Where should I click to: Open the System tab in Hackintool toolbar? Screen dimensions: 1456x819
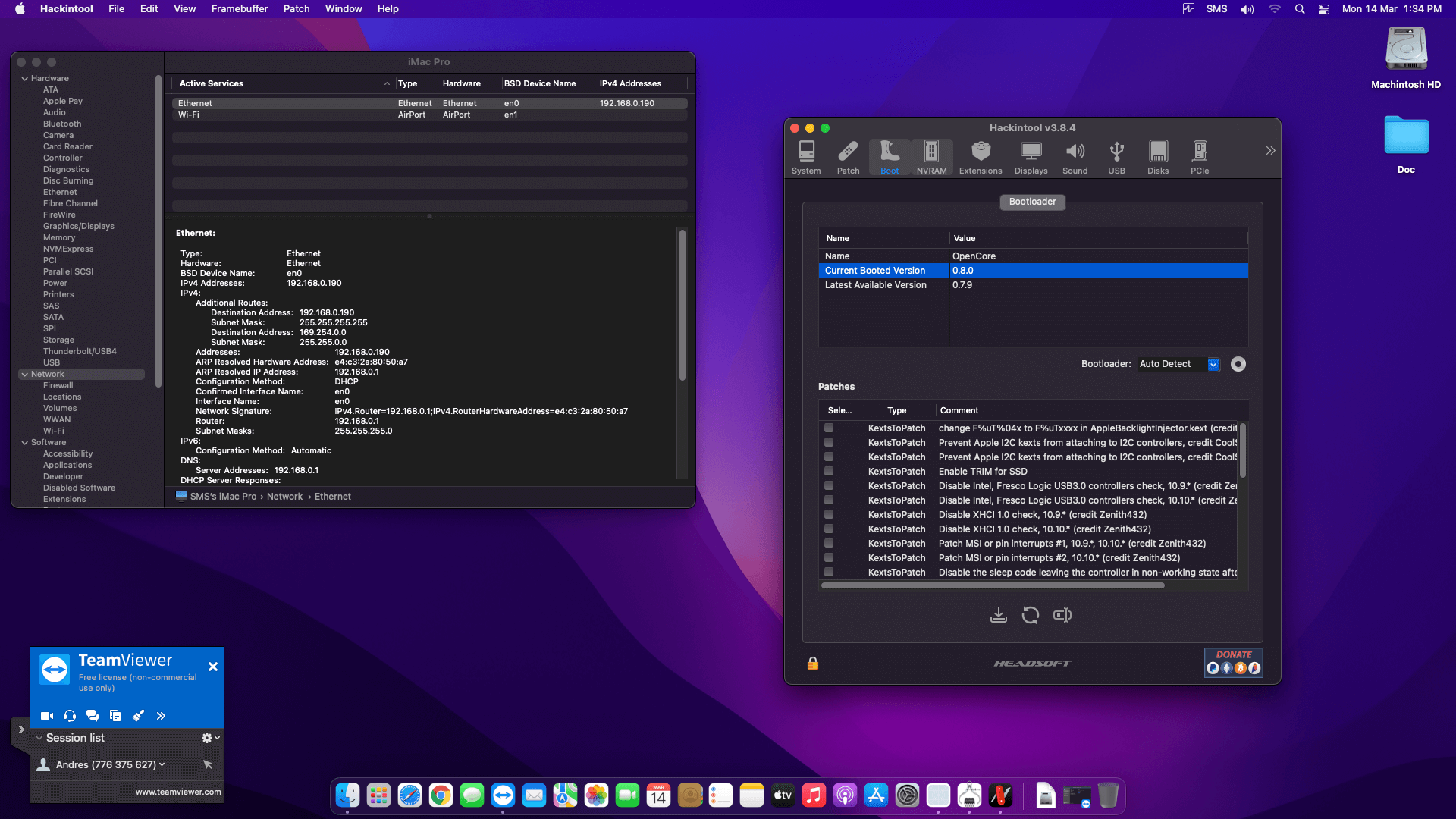point(806,158)
